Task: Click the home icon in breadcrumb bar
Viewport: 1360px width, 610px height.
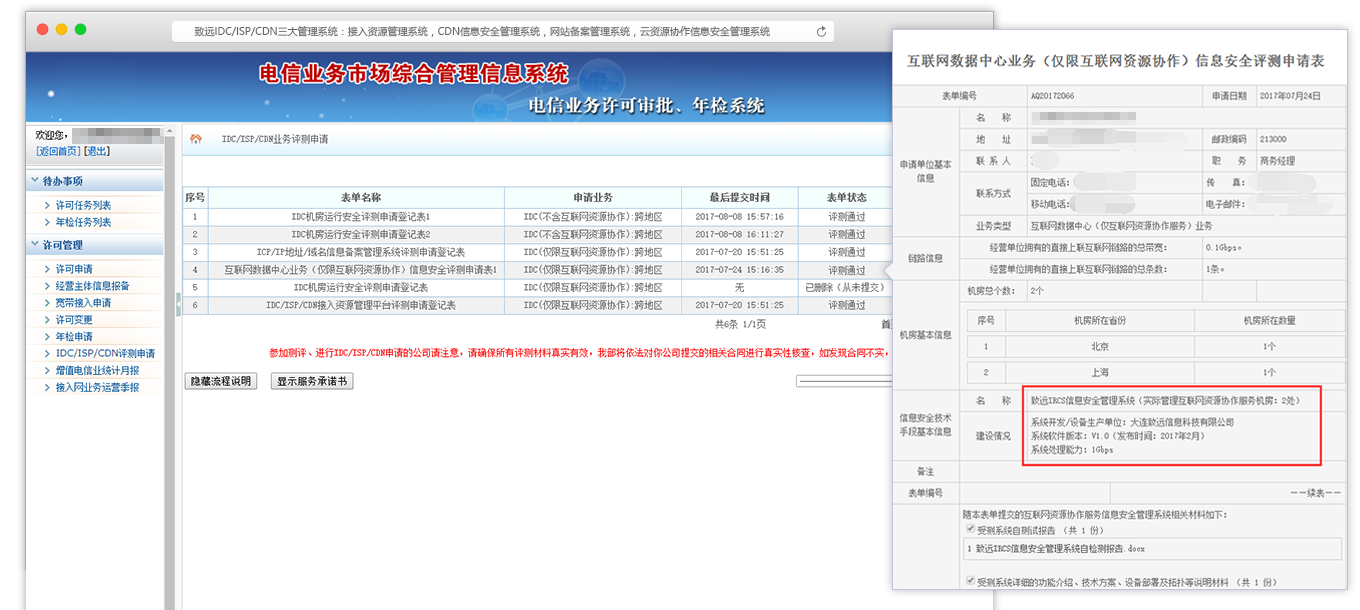Action: pyautogui.click(x=196, y=139)
